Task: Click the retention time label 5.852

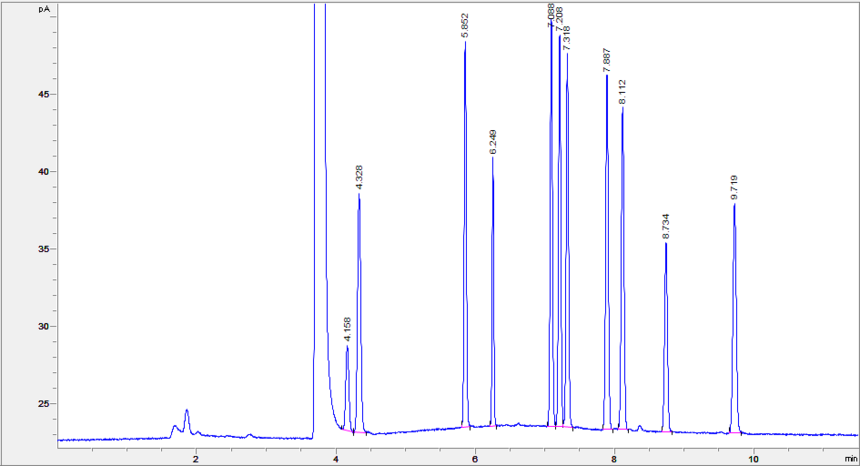Action: [x=465, y=26]
